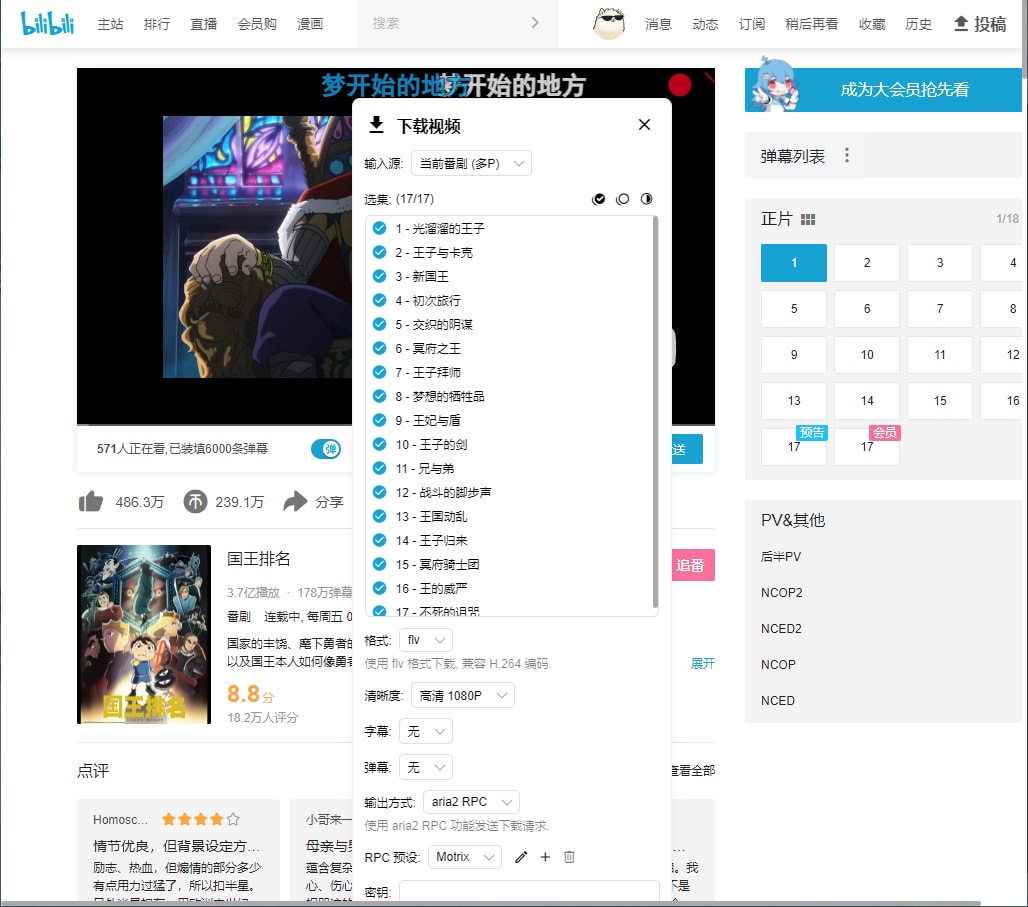Open 历史 in top navigation

(x=918, y=24)
